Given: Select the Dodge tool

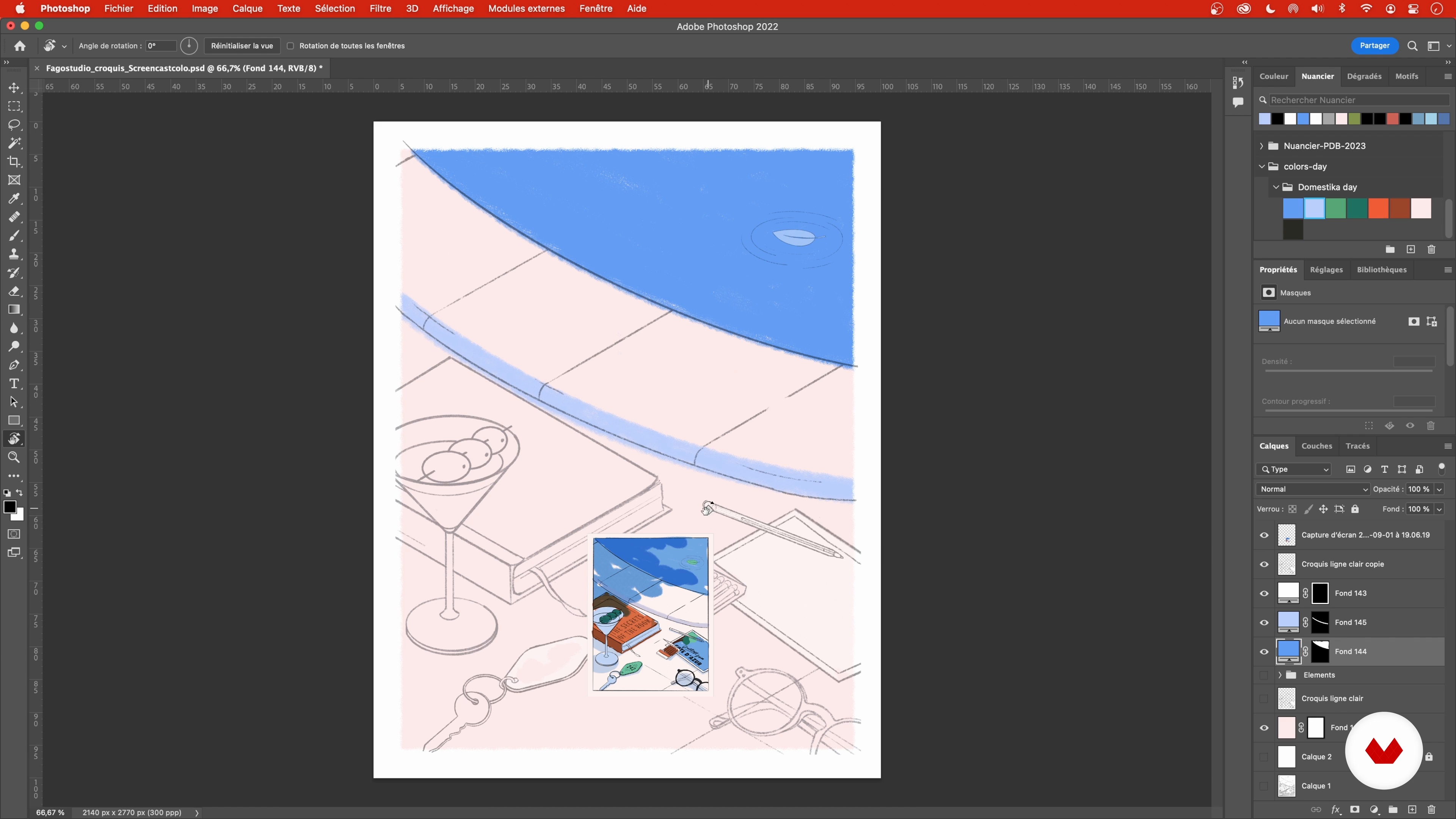Looking at the screenshot, I should tap(14, 347).
